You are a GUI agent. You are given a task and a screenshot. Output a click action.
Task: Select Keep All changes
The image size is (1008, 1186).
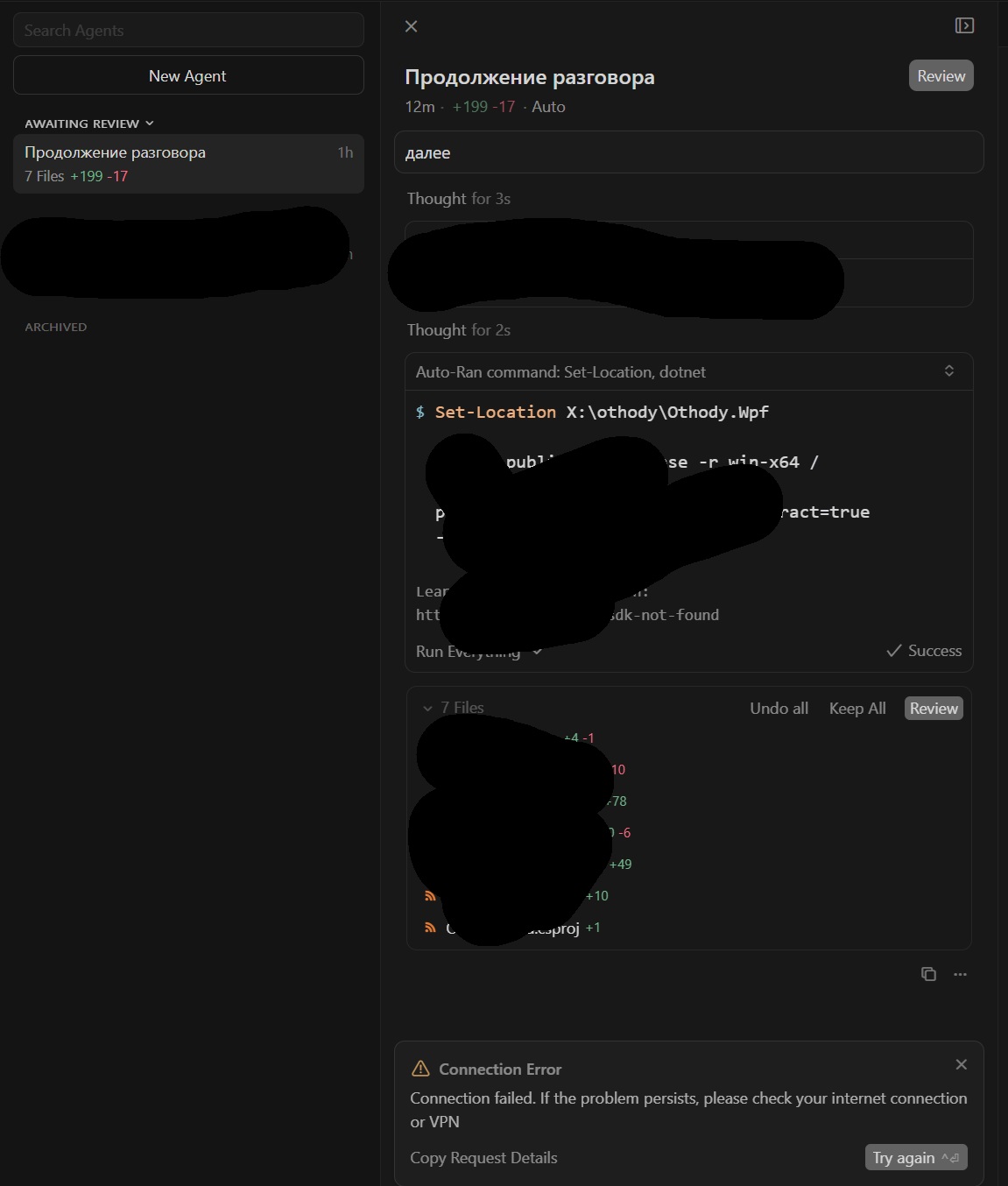point(857,708)
